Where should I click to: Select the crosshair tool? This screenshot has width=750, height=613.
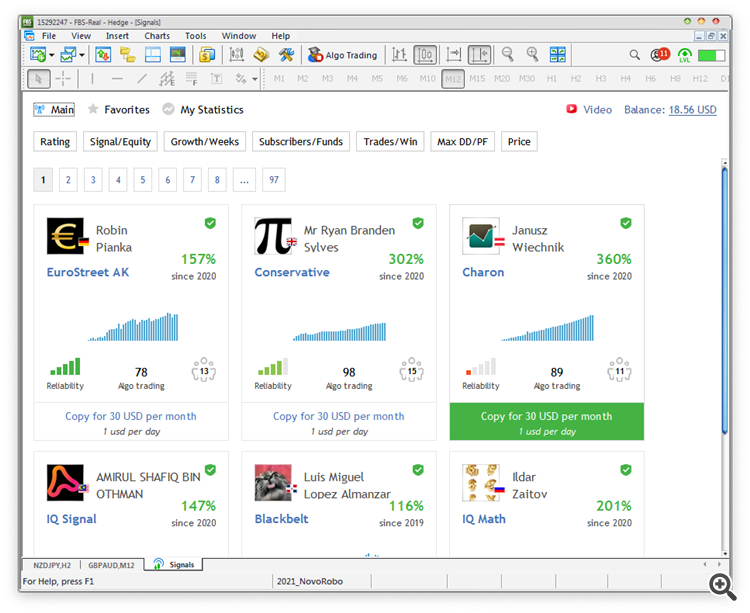click(63, 79)
